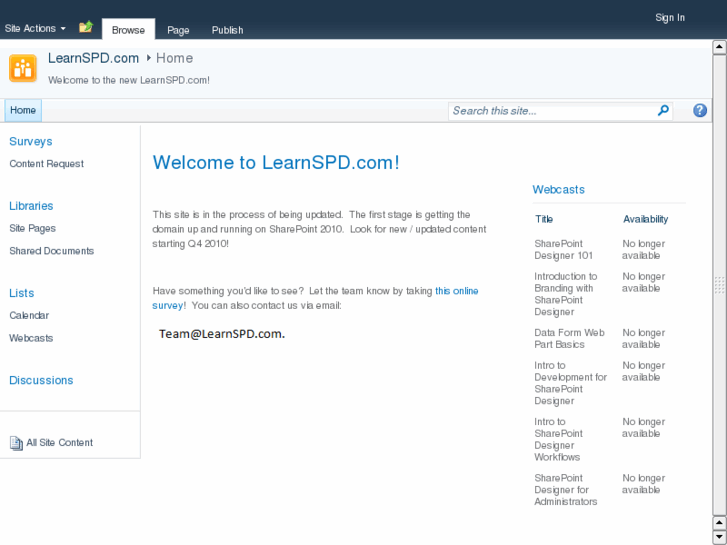
Task: Click the Availability column header
Action: (x=645, y=219)
